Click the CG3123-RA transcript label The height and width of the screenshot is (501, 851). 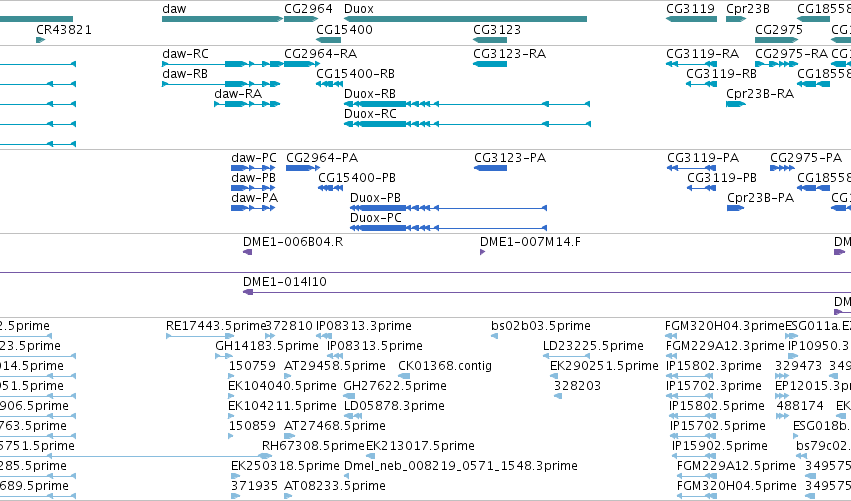510,54
